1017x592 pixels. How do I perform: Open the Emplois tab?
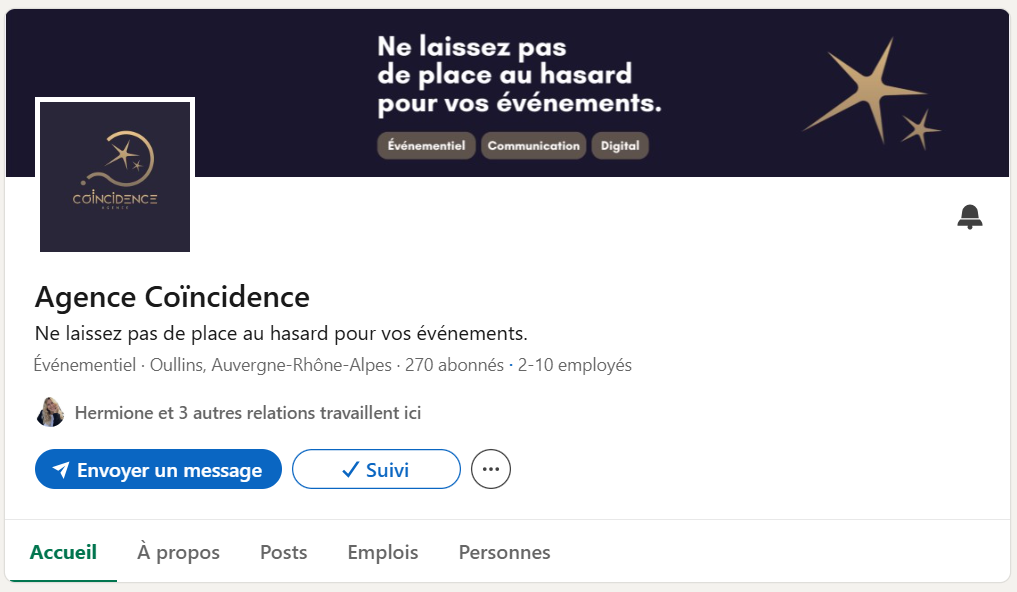click(x=382, y=552)
